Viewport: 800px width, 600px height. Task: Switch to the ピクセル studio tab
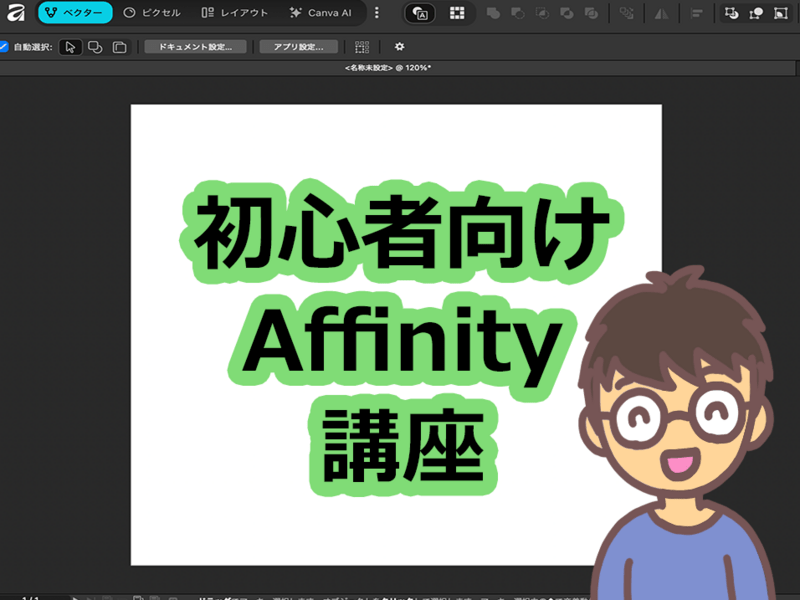(x=152, y=13)
